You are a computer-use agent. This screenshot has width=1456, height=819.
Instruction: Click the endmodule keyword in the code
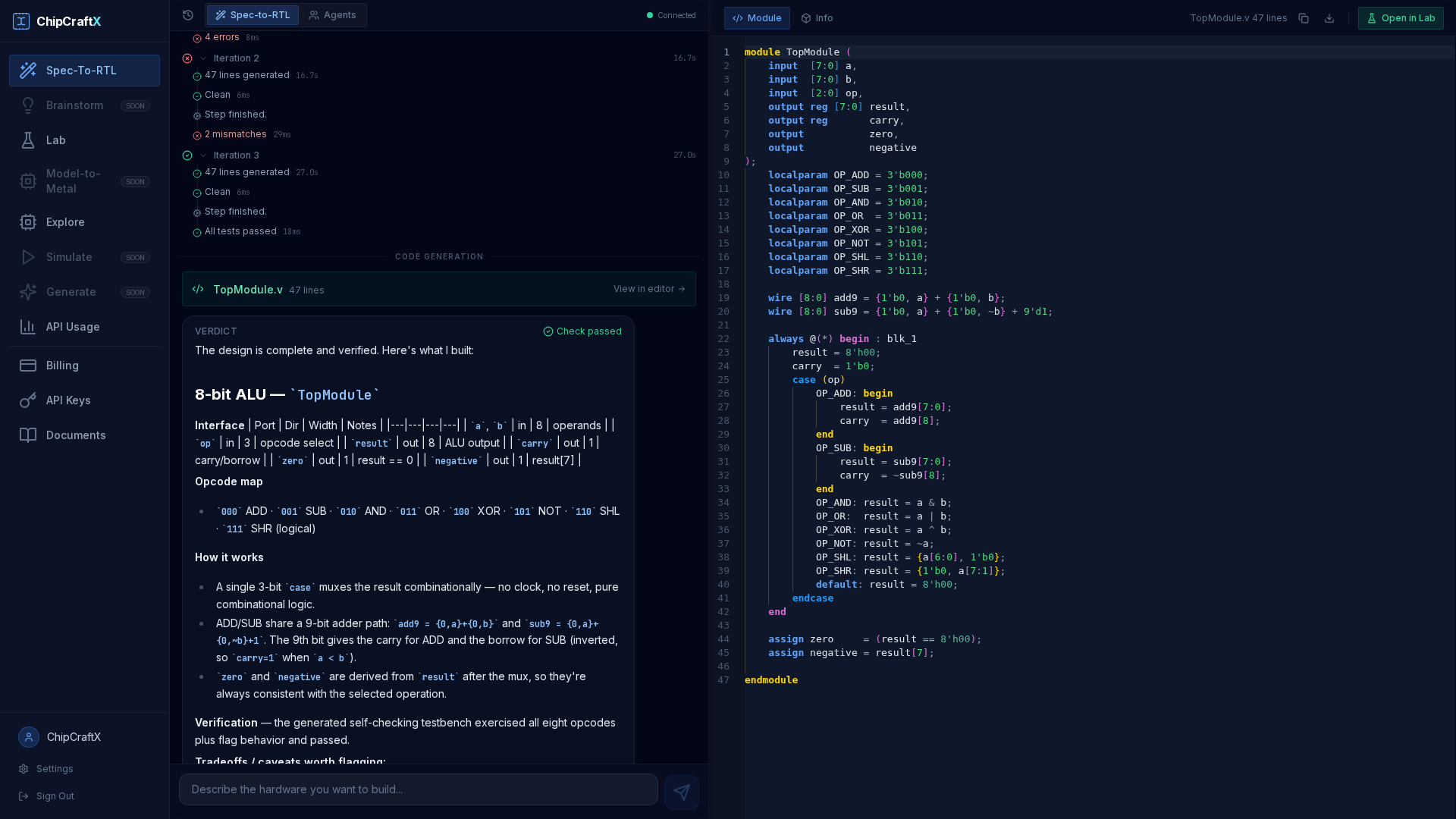click(x=771, y=680)
